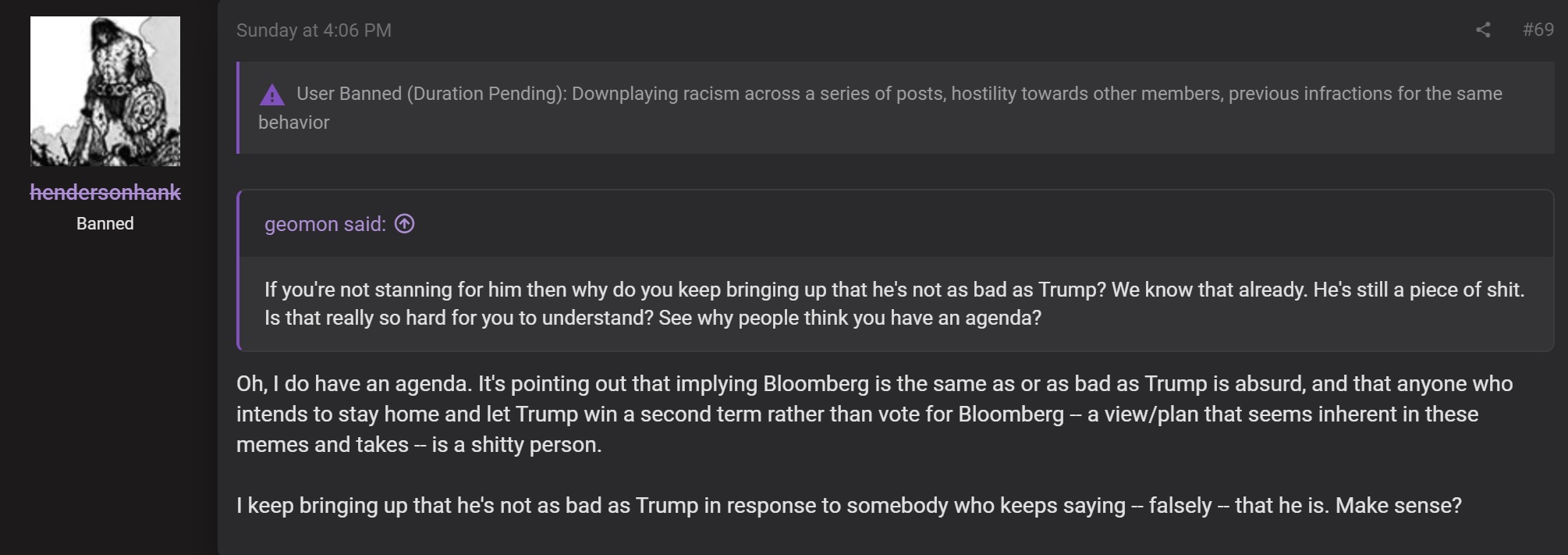Open the #69 post permalink

point(1538,30)
